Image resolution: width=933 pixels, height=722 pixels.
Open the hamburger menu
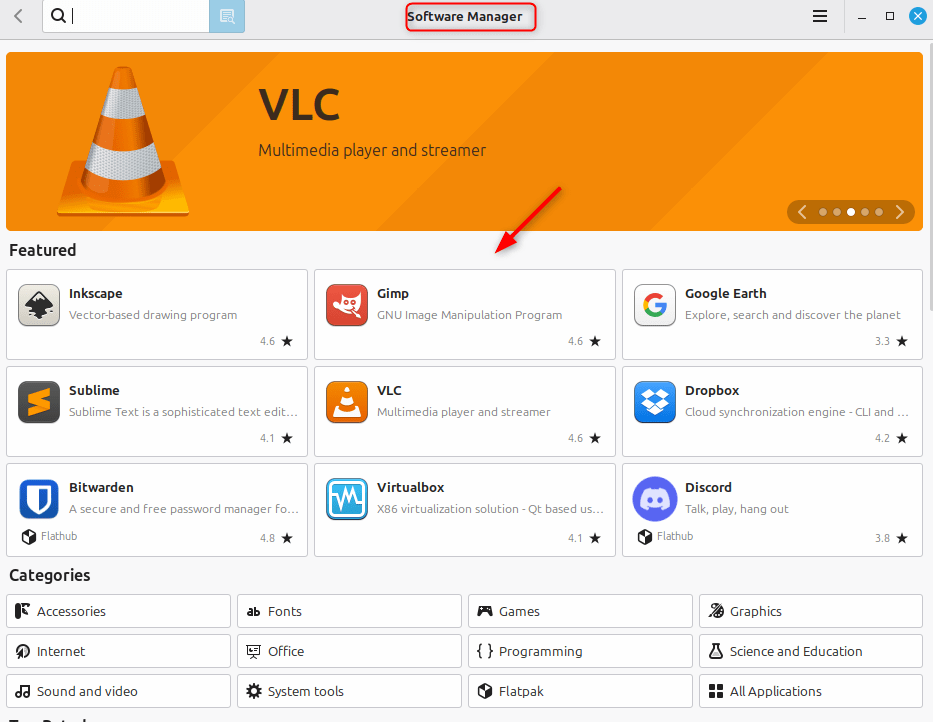pyautogui.click(x=820, y=16)
